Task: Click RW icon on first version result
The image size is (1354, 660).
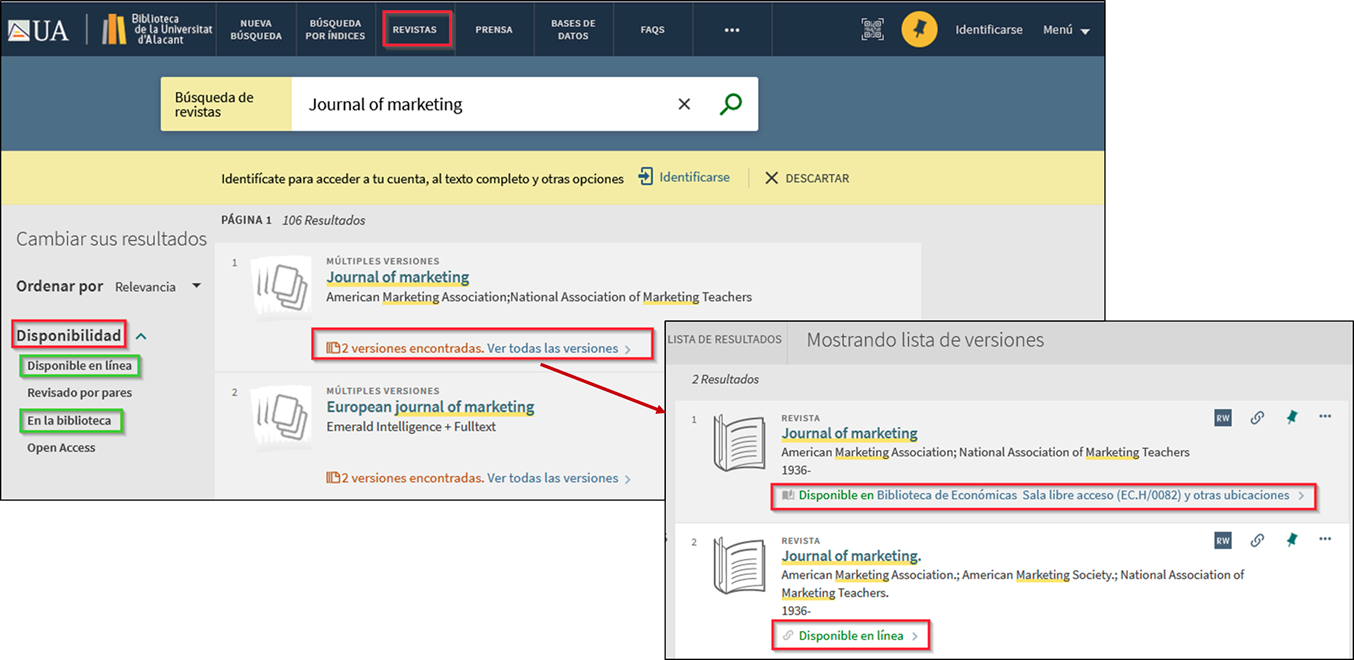Action: pyautogui.click(x=1223, y=418)
